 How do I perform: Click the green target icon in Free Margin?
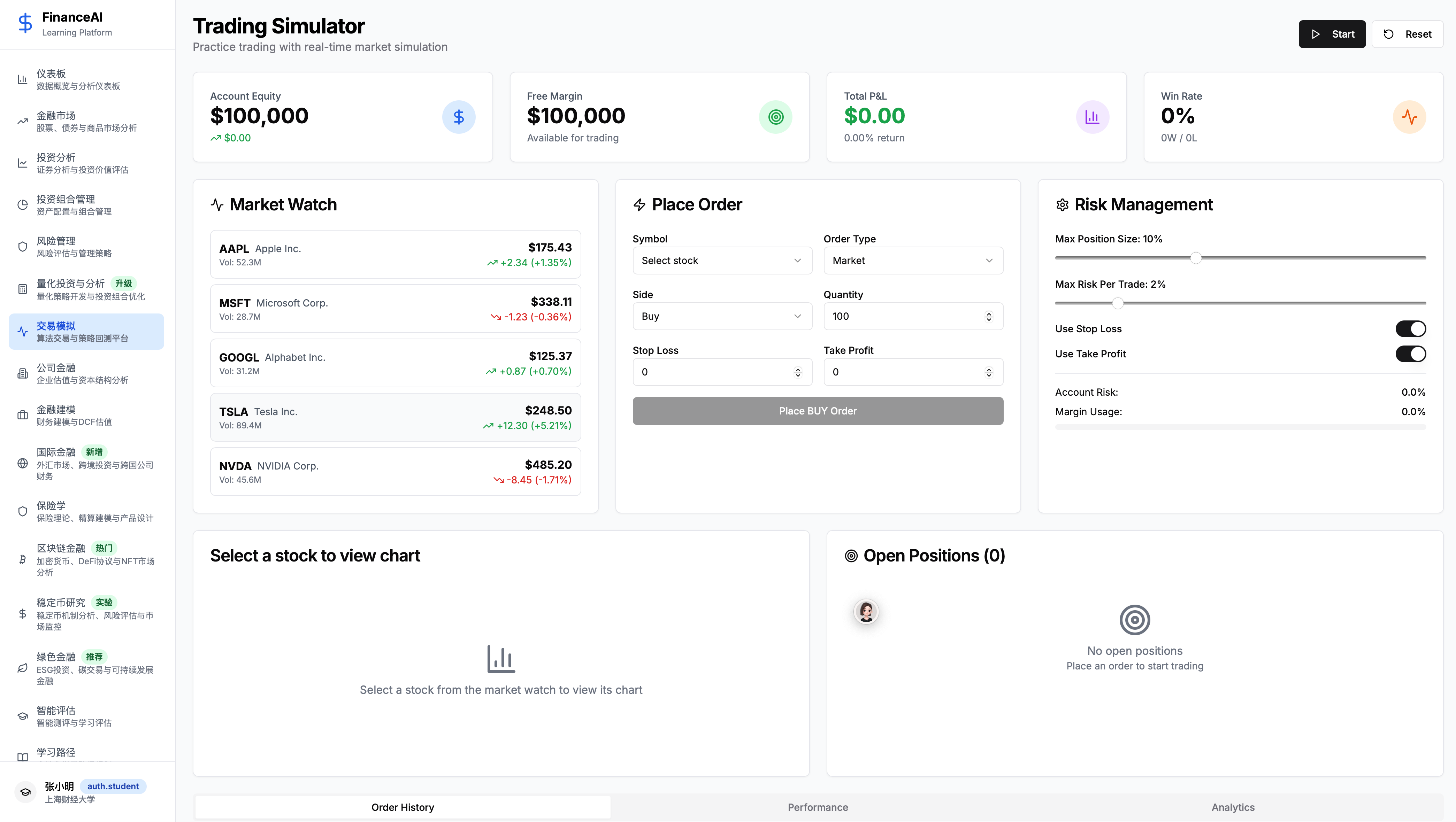click(x=775, y=117)
